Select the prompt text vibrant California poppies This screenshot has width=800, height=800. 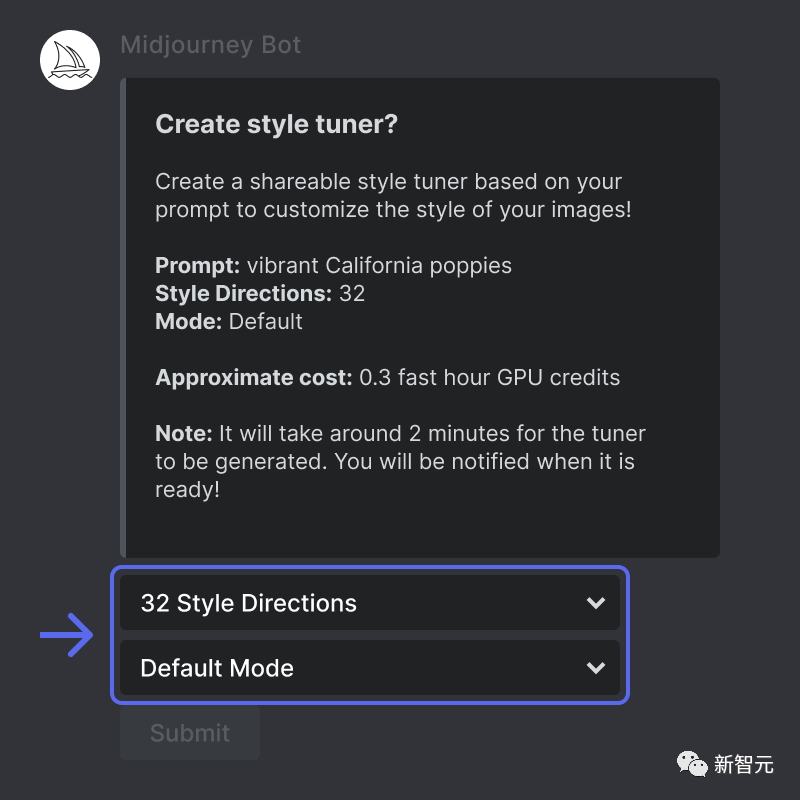coord(379,265)
